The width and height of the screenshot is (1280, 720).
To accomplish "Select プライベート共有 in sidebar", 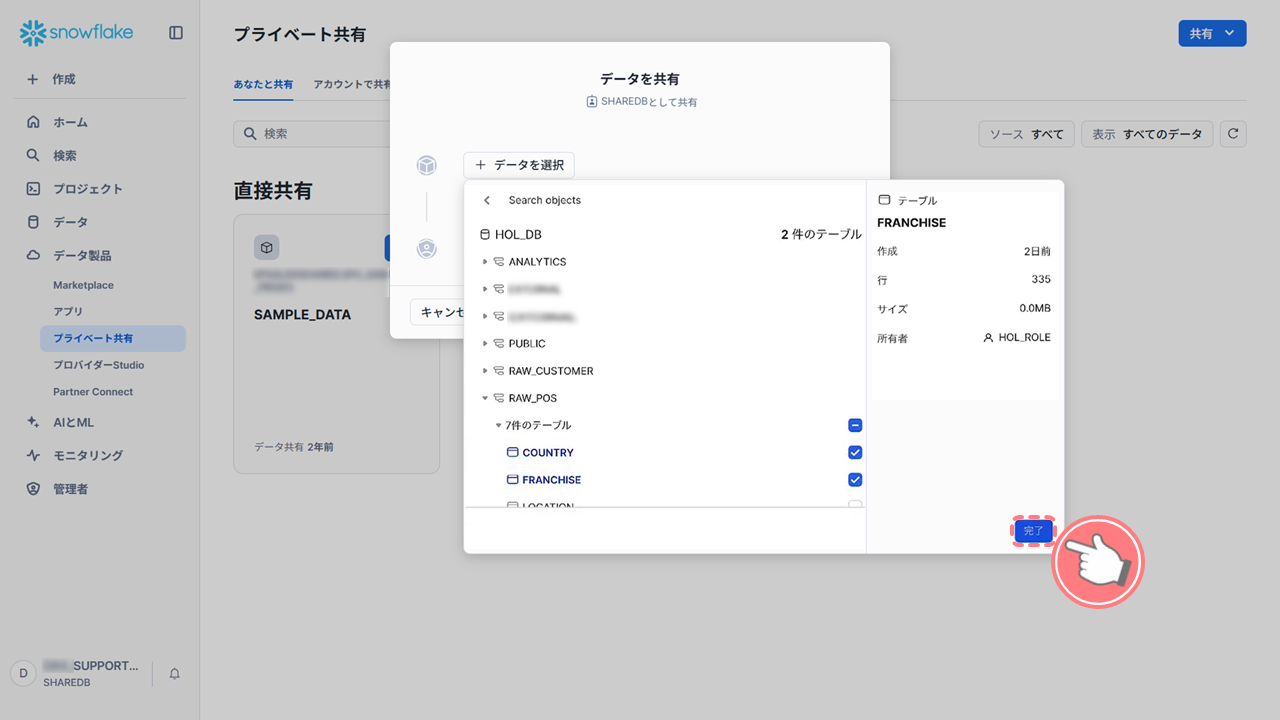I will point(113,338).
